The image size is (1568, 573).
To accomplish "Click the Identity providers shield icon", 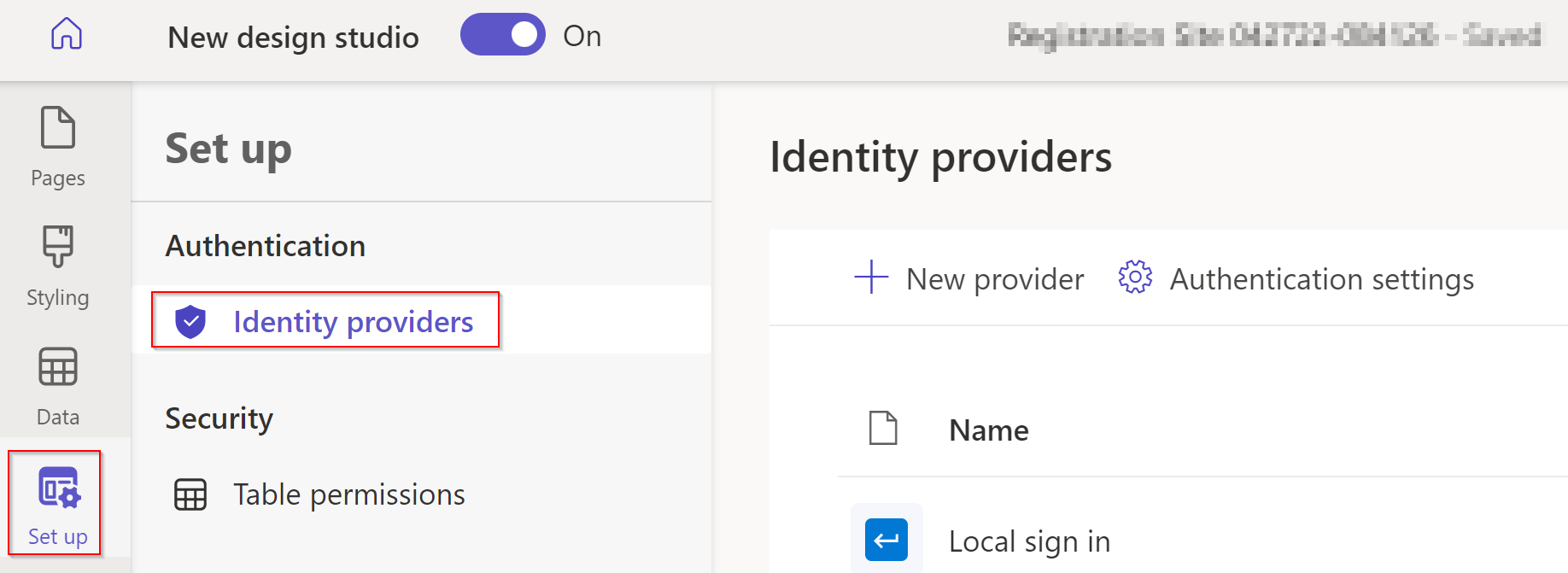I will [x=192, y=321].
